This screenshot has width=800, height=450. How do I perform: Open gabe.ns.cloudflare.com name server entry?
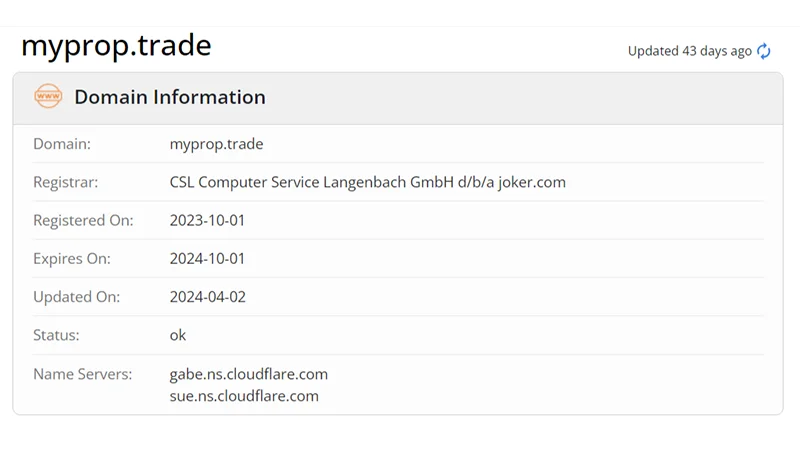[x=249, y=374]
